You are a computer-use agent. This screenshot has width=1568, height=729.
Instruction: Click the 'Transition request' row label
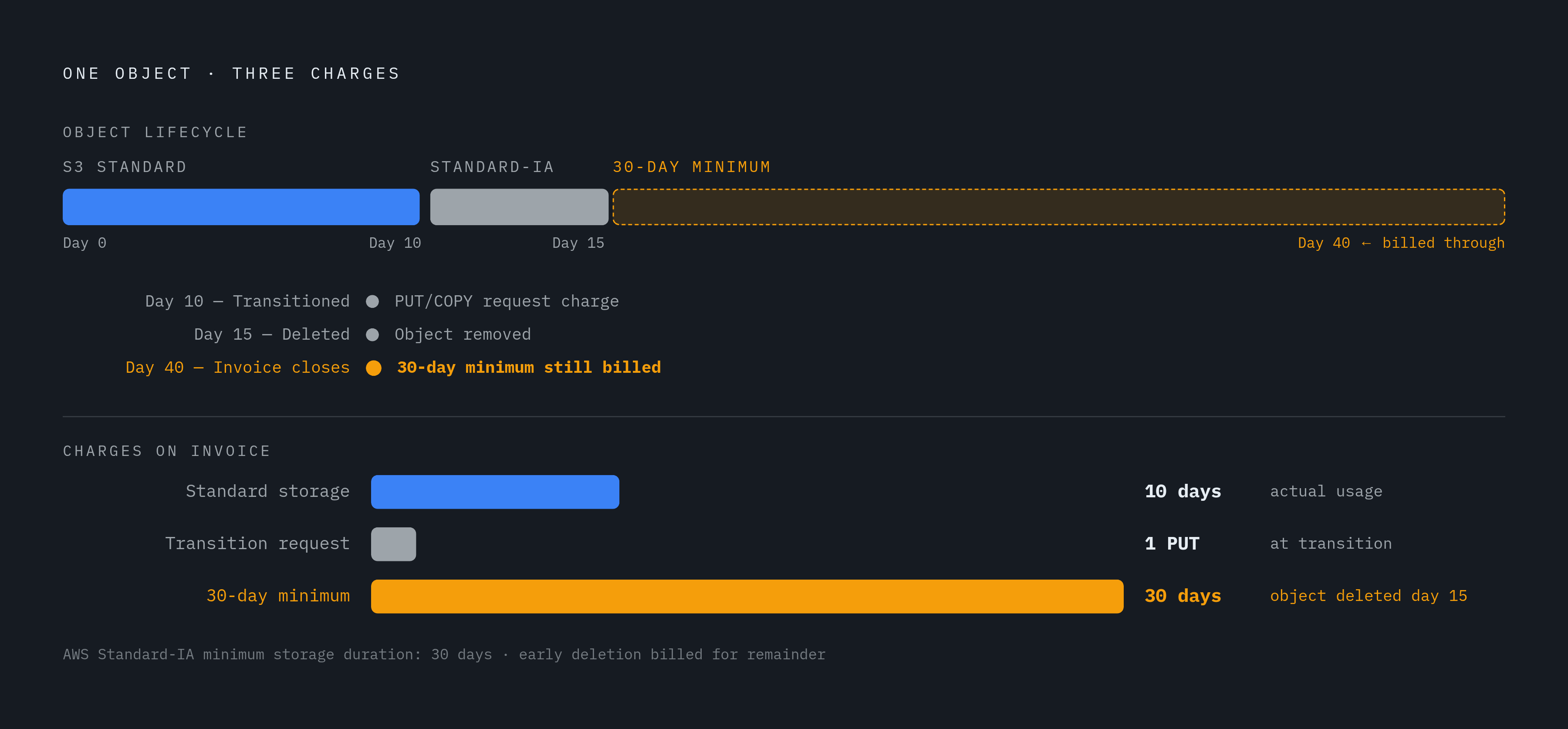tap(257, 544)
